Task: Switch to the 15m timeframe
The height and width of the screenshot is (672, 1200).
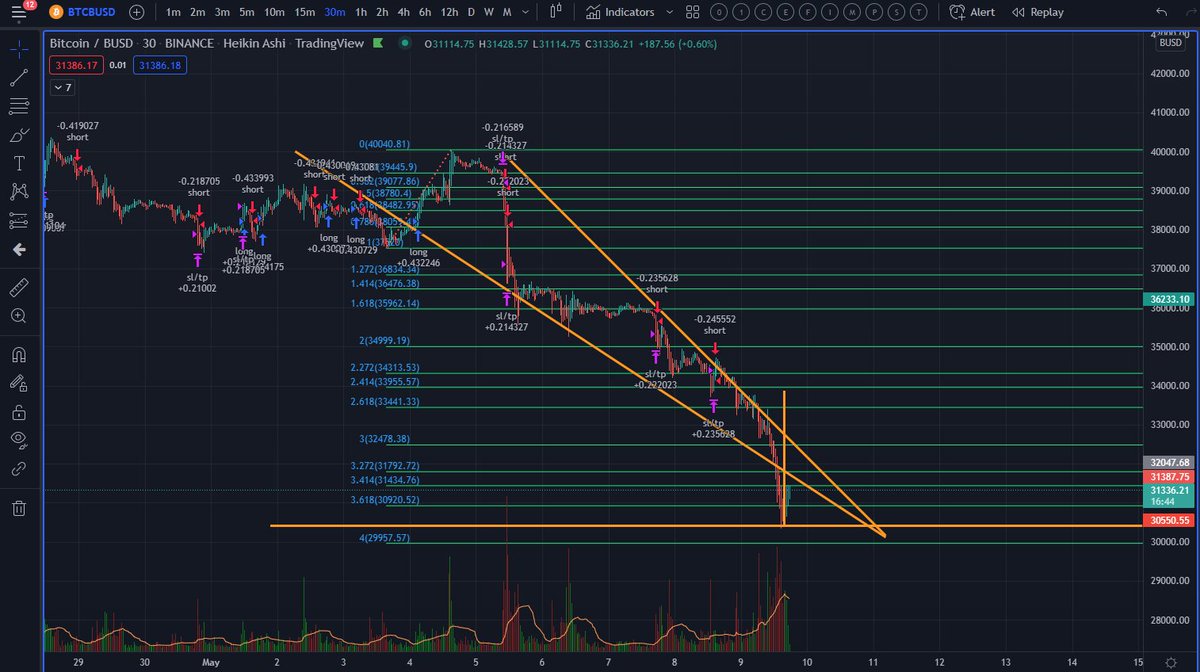Action: (x=305, y=12)
